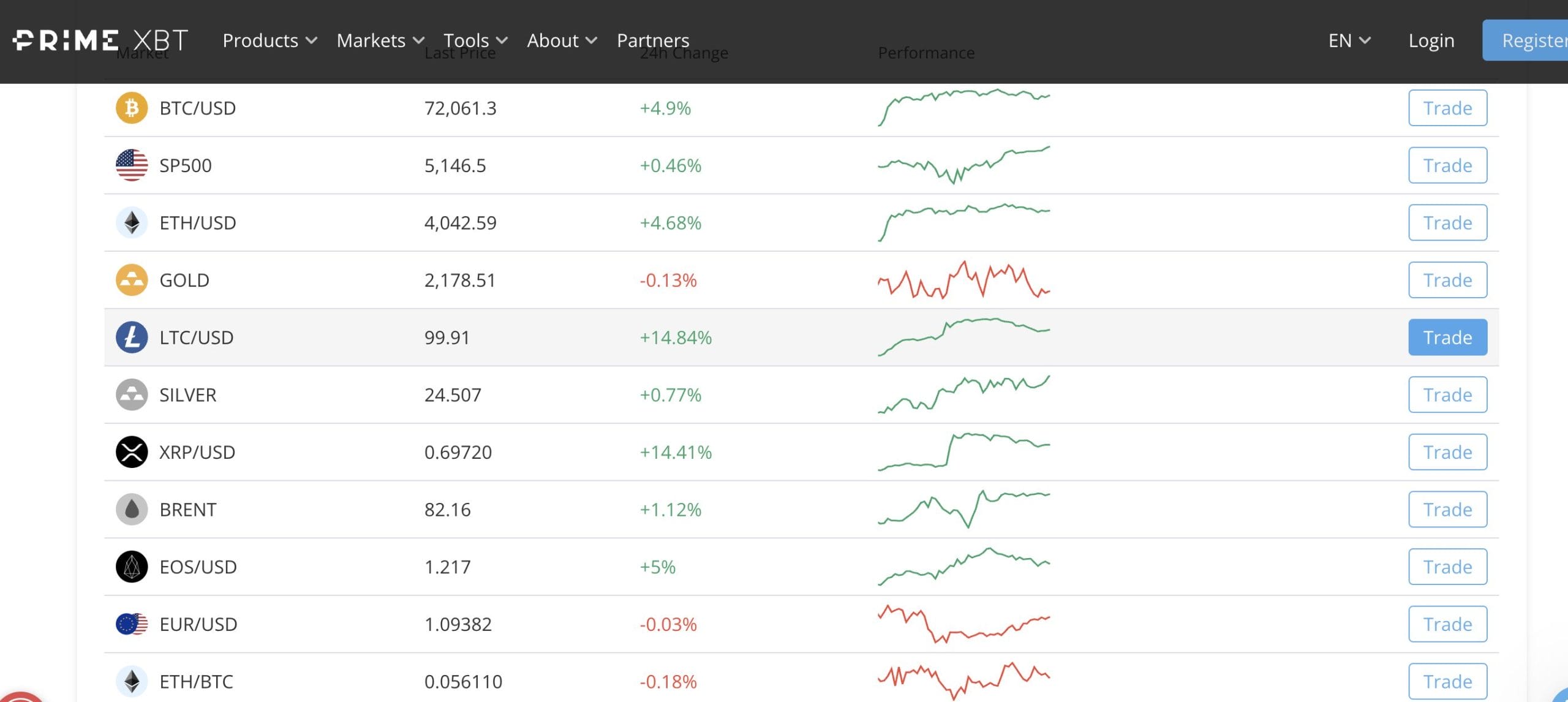Click Trade for GOLD
This screenshot has height=702, width=1568.
point(1447,280)
